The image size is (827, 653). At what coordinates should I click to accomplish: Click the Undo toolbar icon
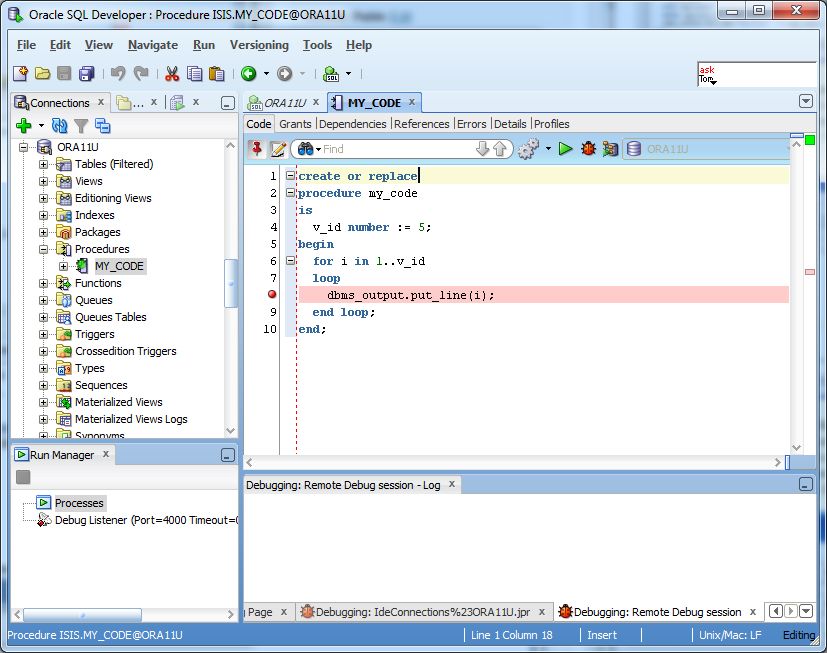[118, 74]
